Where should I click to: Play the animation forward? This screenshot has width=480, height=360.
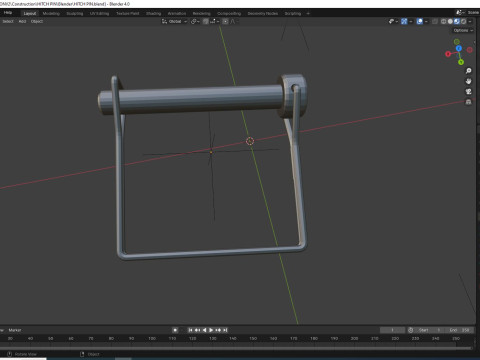point(211,330)
